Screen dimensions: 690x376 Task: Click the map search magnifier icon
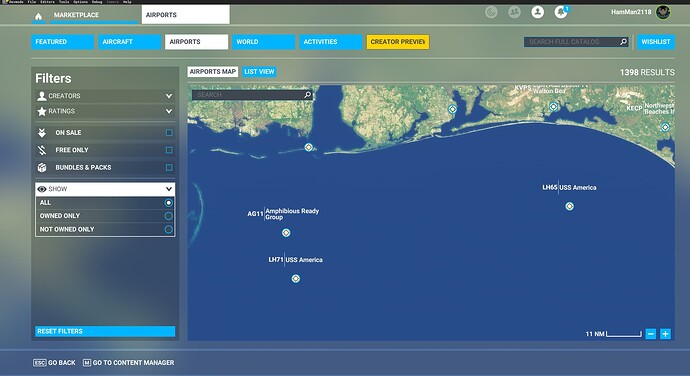308,95
